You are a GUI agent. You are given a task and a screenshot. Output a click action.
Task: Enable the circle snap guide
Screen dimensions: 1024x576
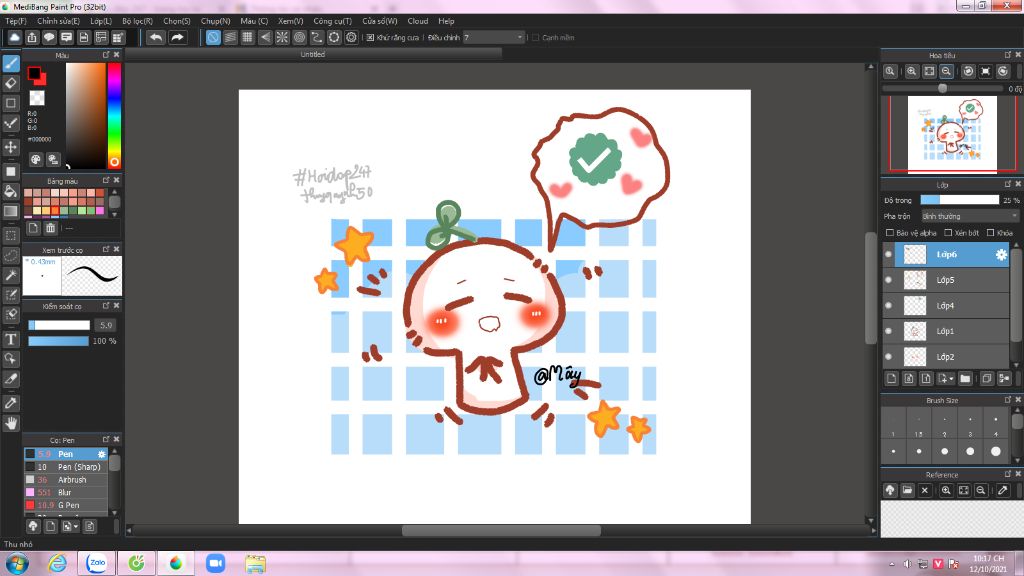tap(299, 37)
